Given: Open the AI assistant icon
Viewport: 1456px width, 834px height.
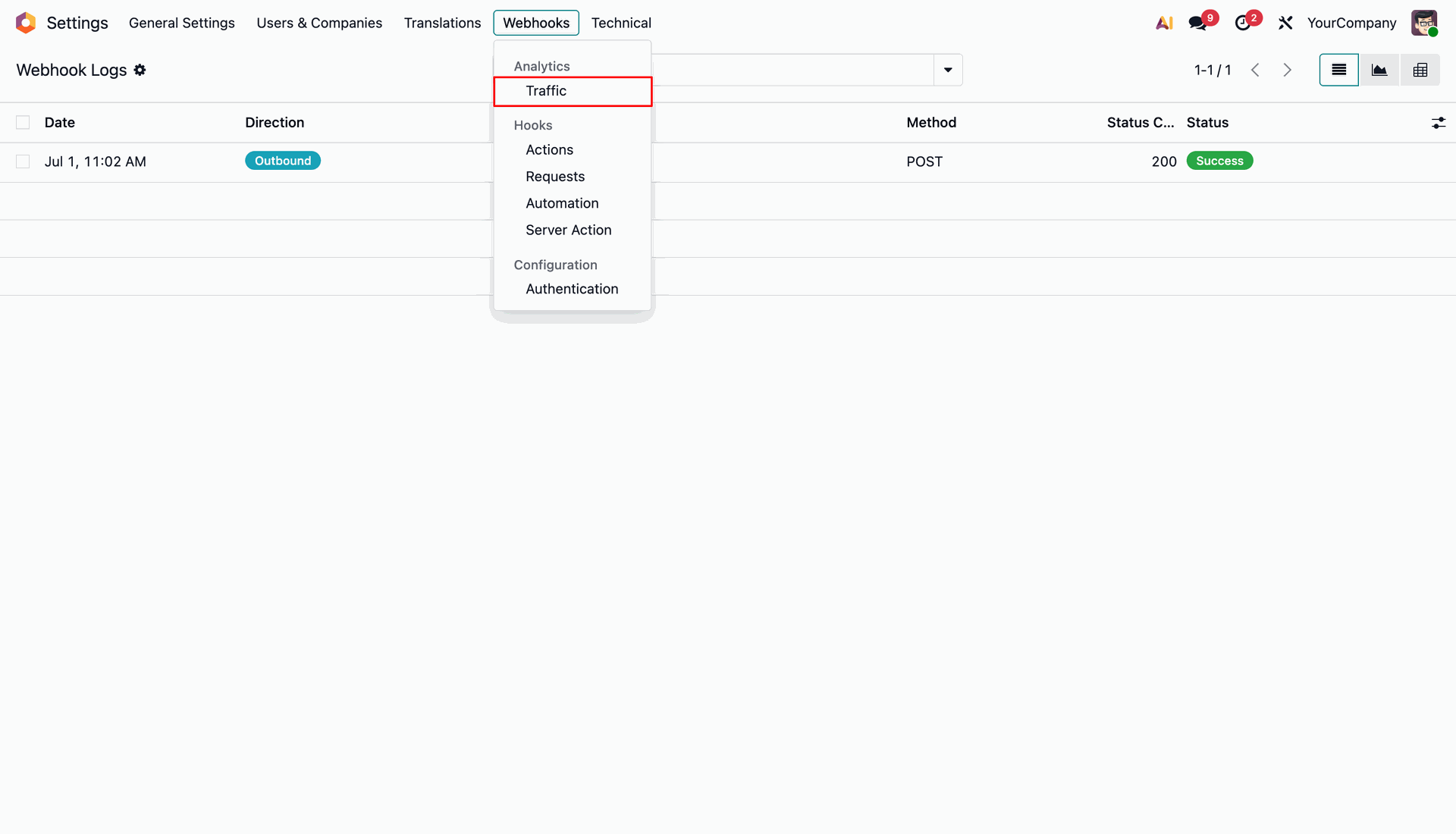Looking at the screenshot, I should tap(1164, 23).
